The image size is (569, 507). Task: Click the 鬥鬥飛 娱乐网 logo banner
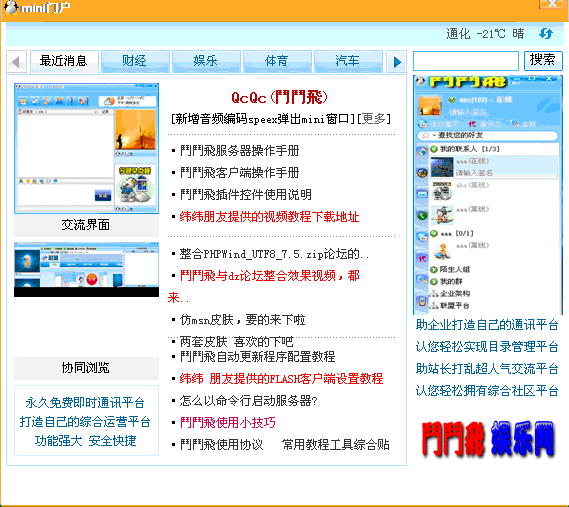click(x=488, y=438)
